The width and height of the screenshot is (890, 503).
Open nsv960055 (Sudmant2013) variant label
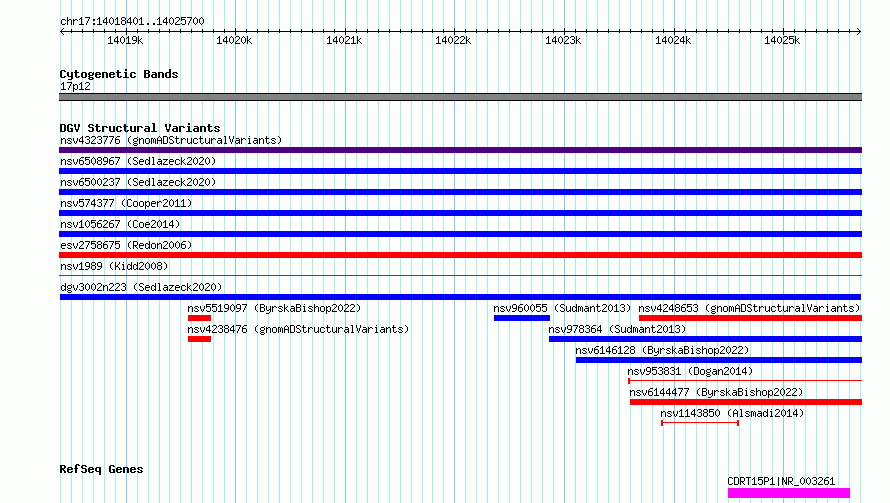[x=562, y=308]
